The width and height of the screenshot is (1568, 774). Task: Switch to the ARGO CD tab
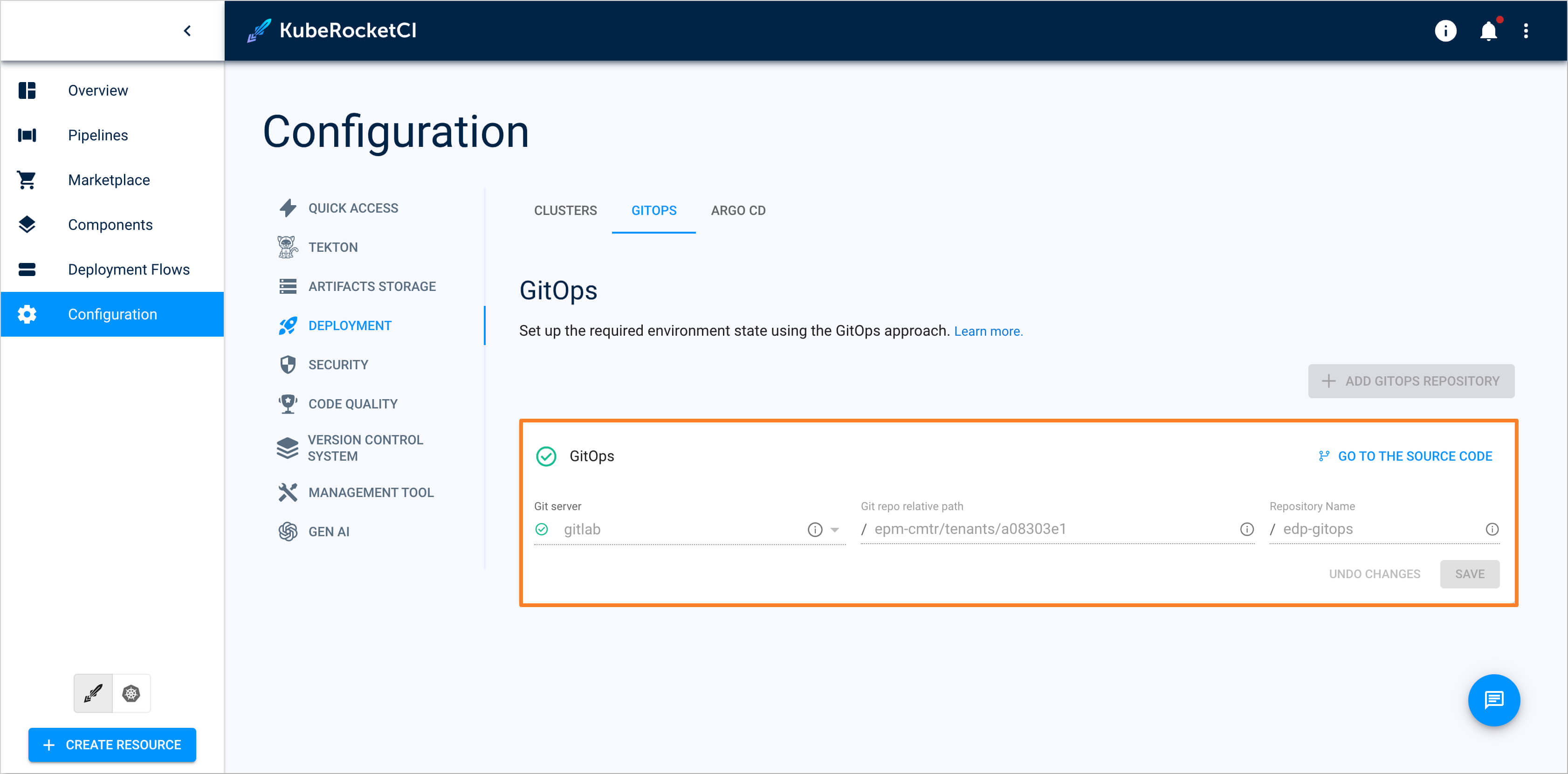(738, 210)
